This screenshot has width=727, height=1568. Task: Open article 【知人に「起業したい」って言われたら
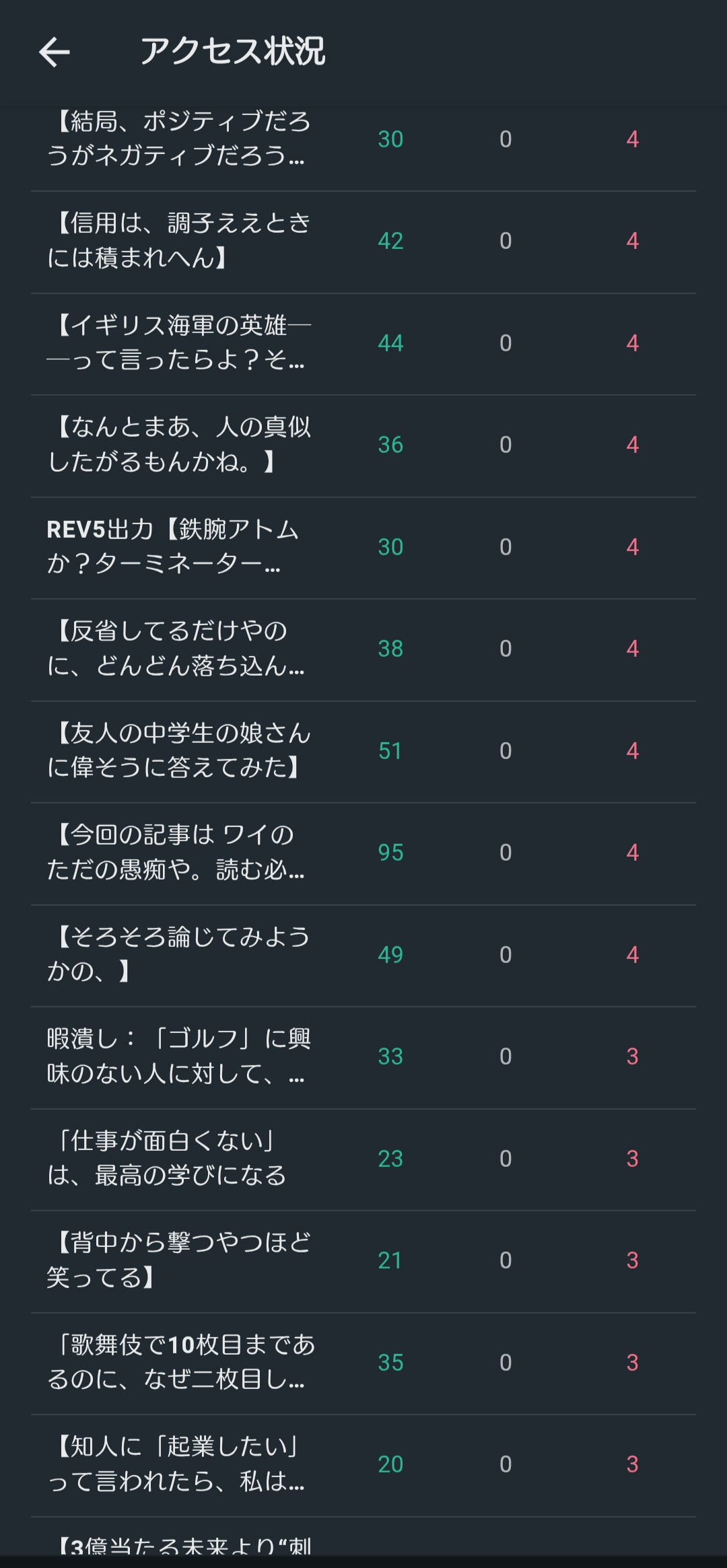pyautogui.click(x=176, y=1464)
